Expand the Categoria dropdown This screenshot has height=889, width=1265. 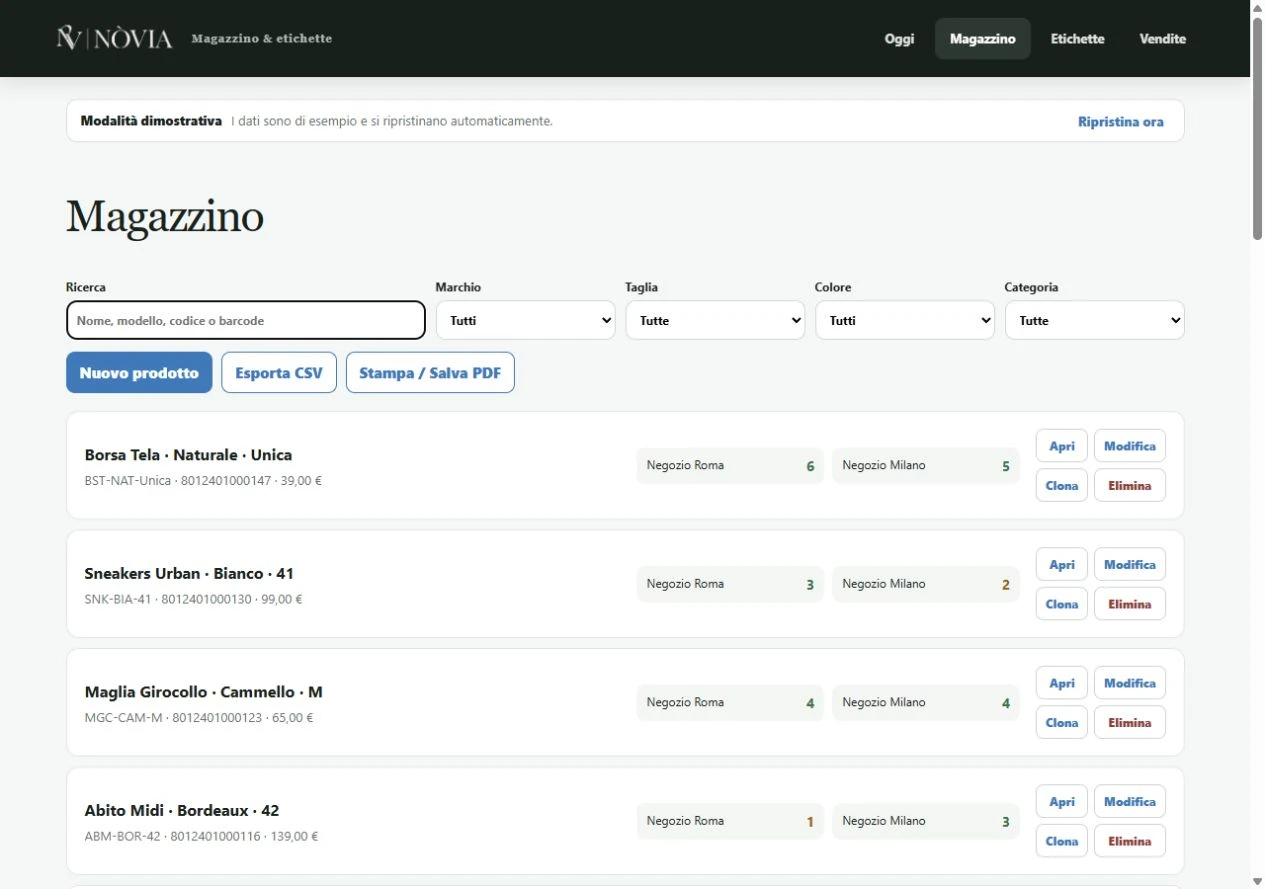coord(1094,321)
